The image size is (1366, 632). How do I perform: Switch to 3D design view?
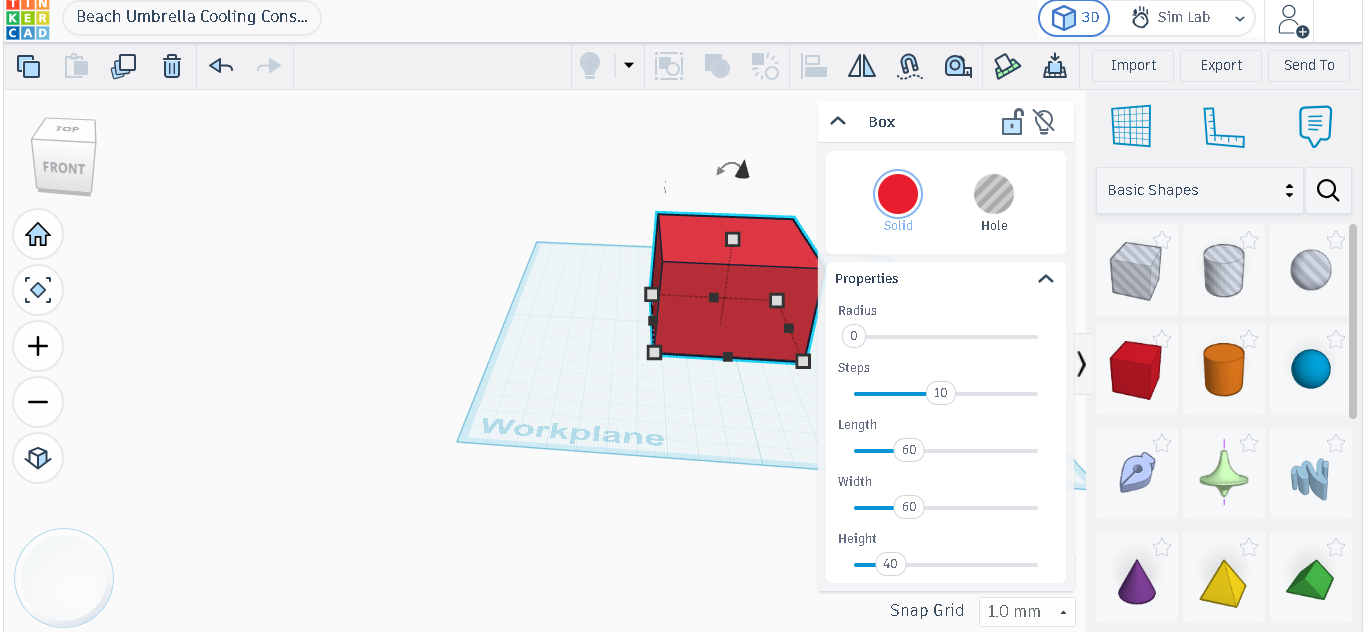[1075, 18]
